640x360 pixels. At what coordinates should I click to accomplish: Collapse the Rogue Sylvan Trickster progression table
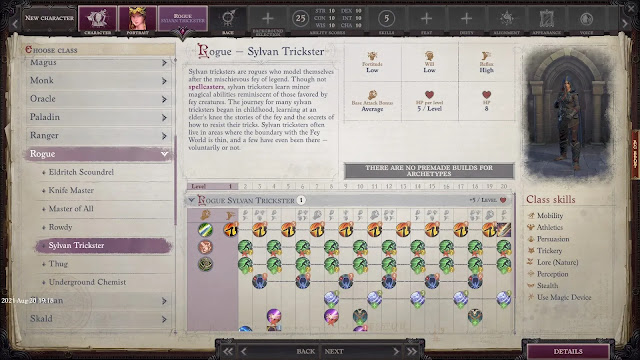(191, 200)
